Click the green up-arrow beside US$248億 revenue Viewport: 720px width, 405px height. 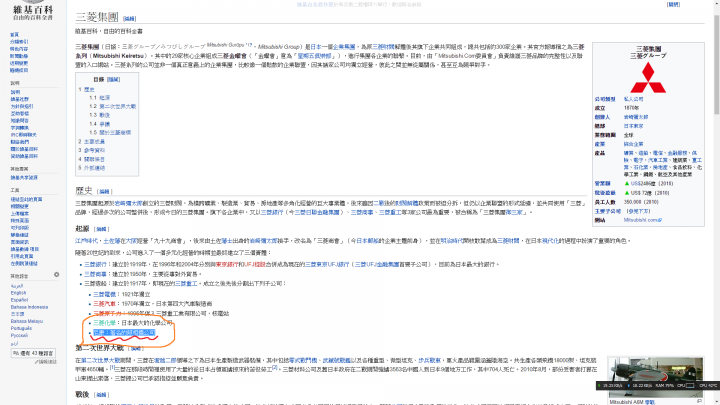coord(626,184)
